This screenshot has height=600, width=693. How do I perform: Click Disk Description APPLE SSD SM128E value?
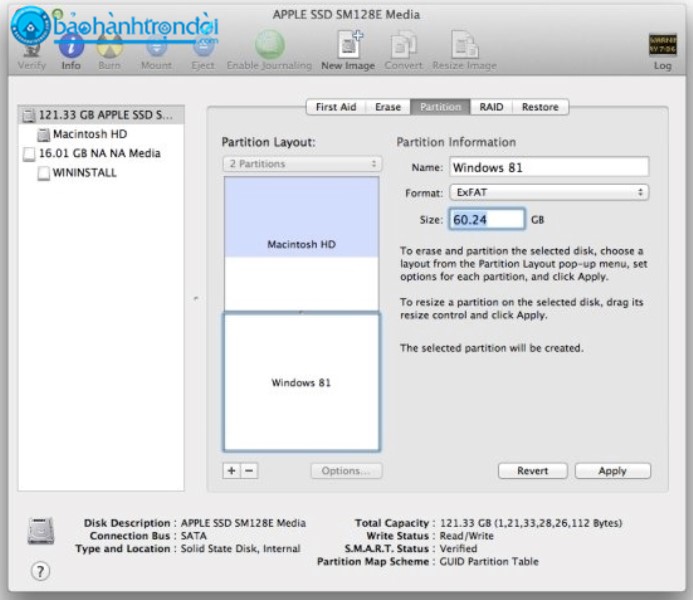tap(243, 523)
